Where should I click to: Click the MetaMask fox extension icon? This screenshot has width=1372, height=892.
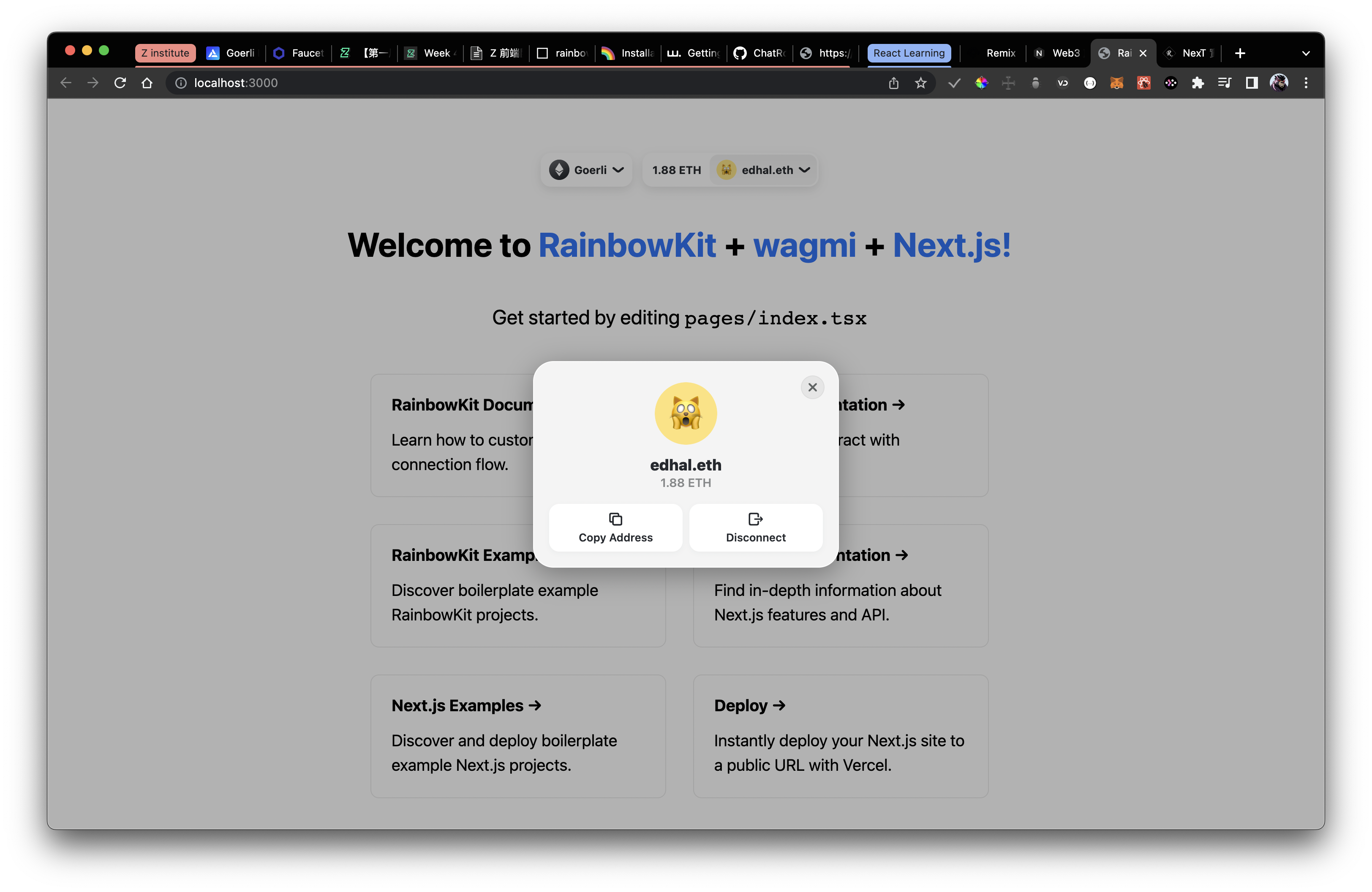tap(1116, 83)
